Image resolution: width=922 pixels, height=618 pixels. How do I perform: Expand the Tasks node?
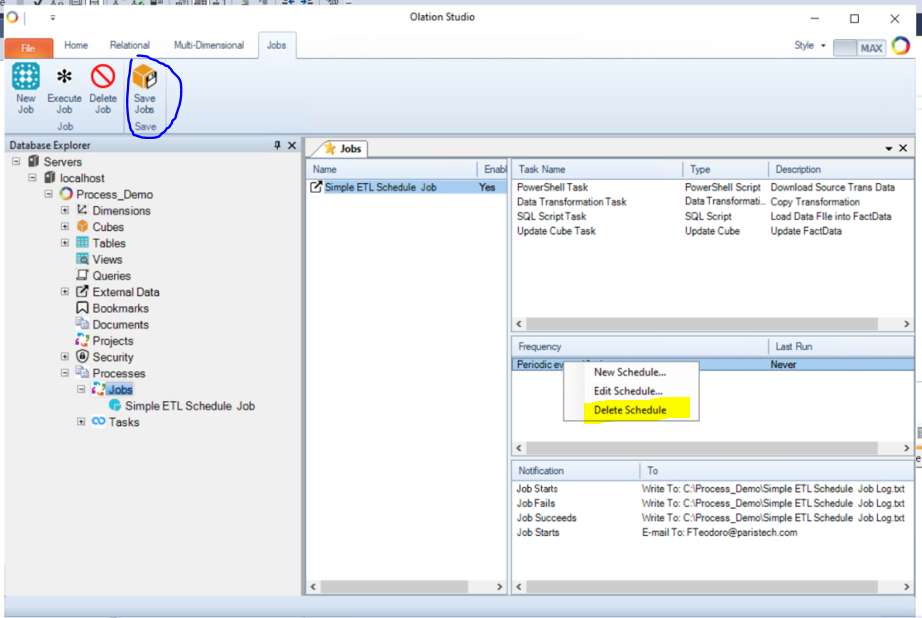click(81, 422)
